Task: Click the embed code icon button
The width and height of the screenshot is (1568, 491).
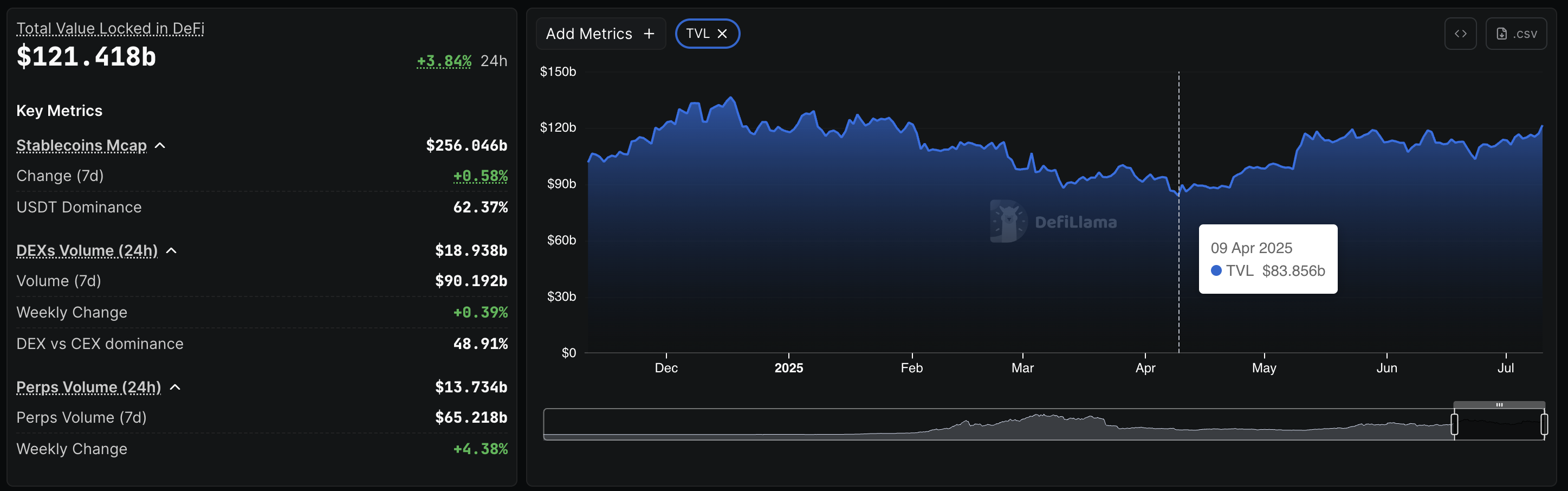Action: tap(1460, 34)
